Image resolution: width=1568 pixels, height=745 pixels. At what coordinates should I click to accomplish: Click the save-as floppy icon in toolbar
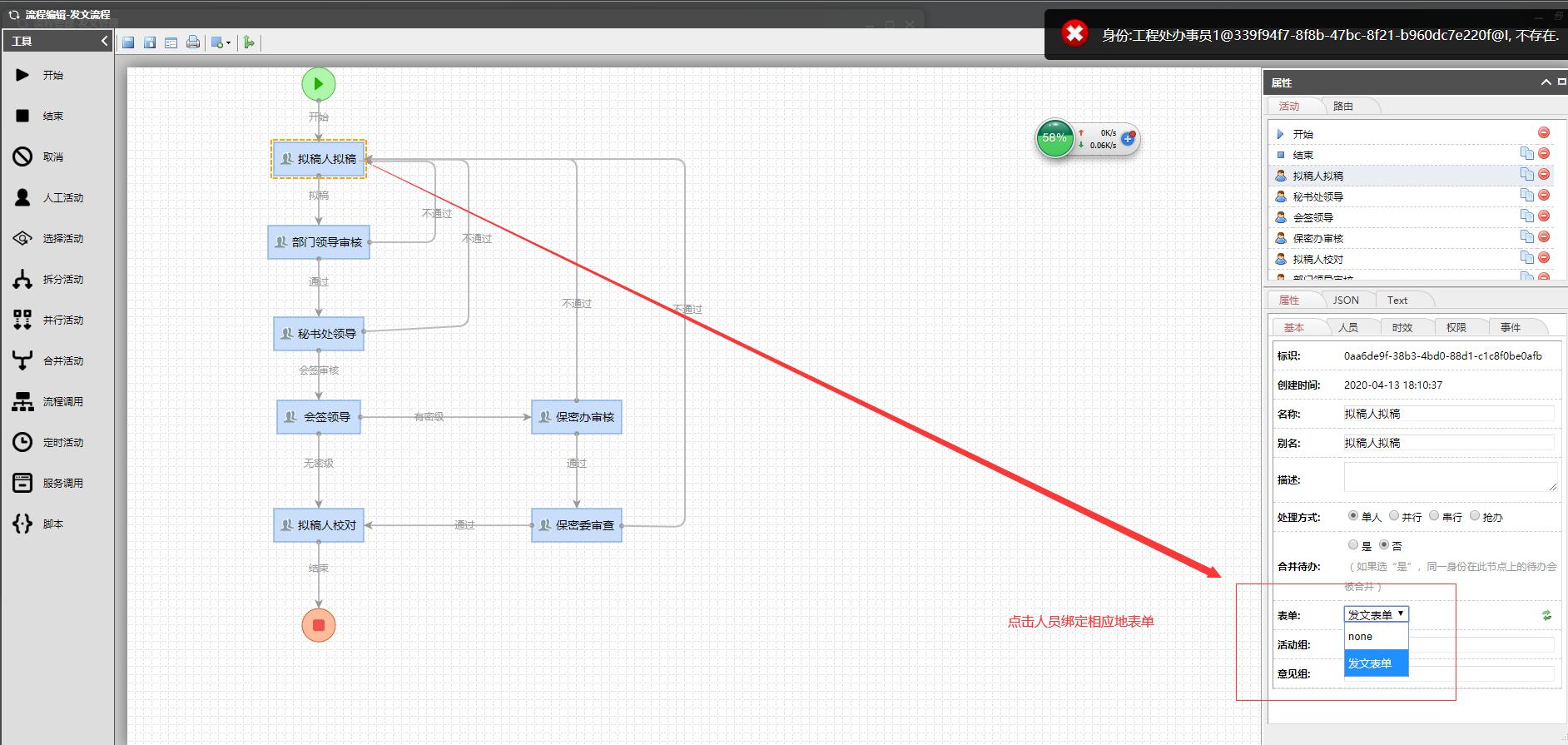pos(150,42)
